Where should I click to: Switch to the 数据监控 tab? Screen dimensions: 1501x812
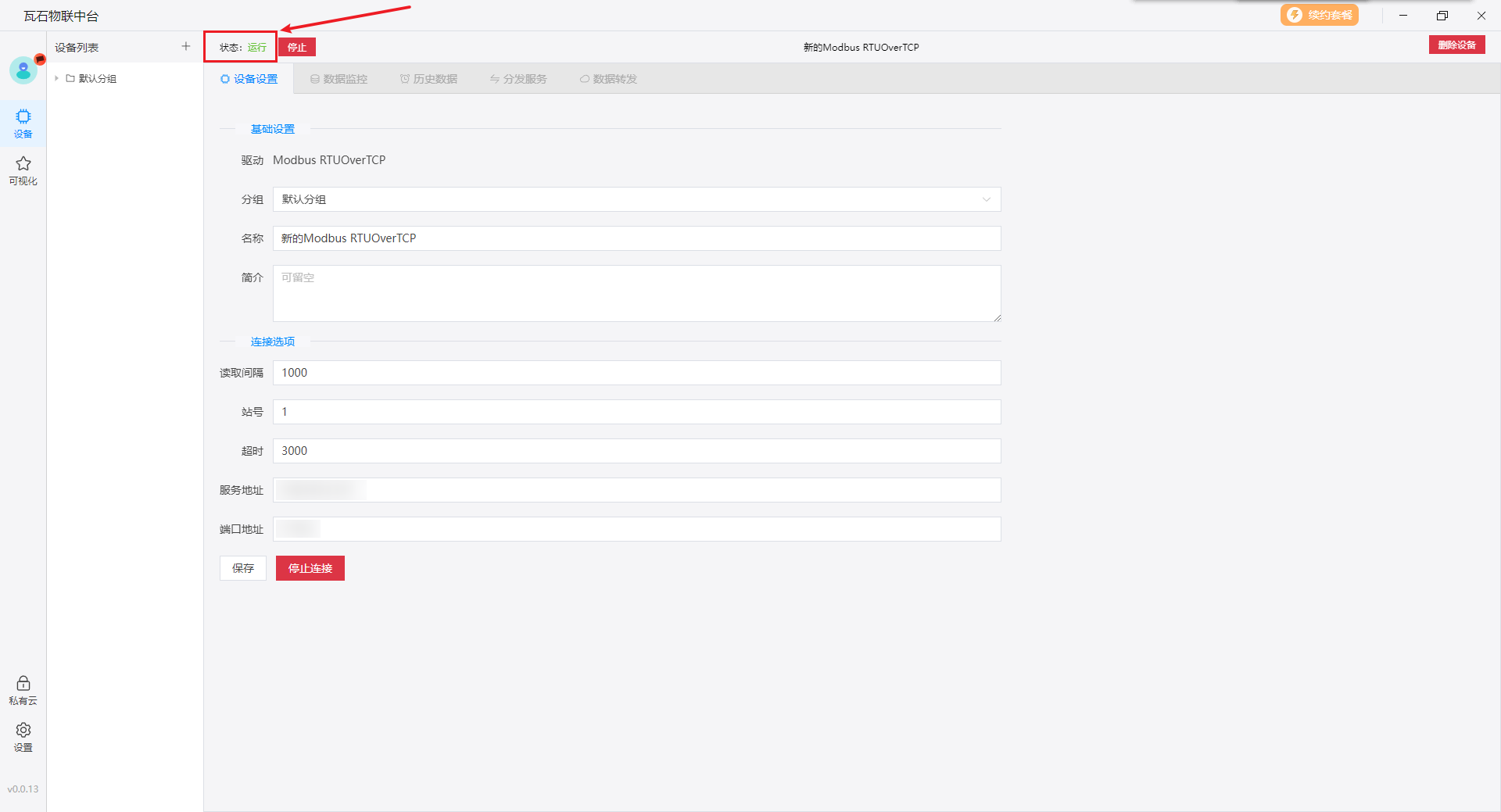[x=339, y=79]
